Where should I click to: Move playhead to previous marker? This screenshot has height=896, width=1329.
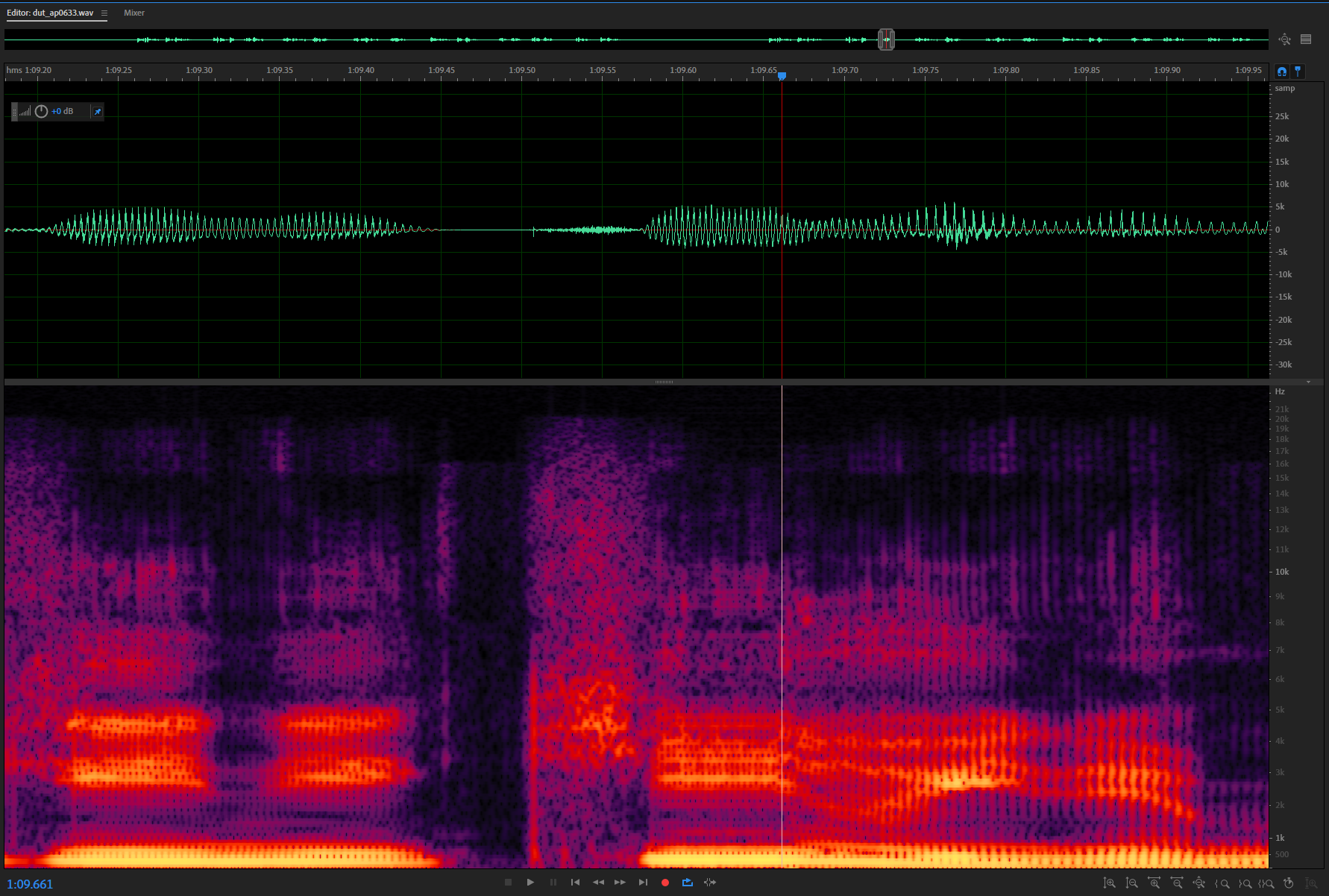575,883
